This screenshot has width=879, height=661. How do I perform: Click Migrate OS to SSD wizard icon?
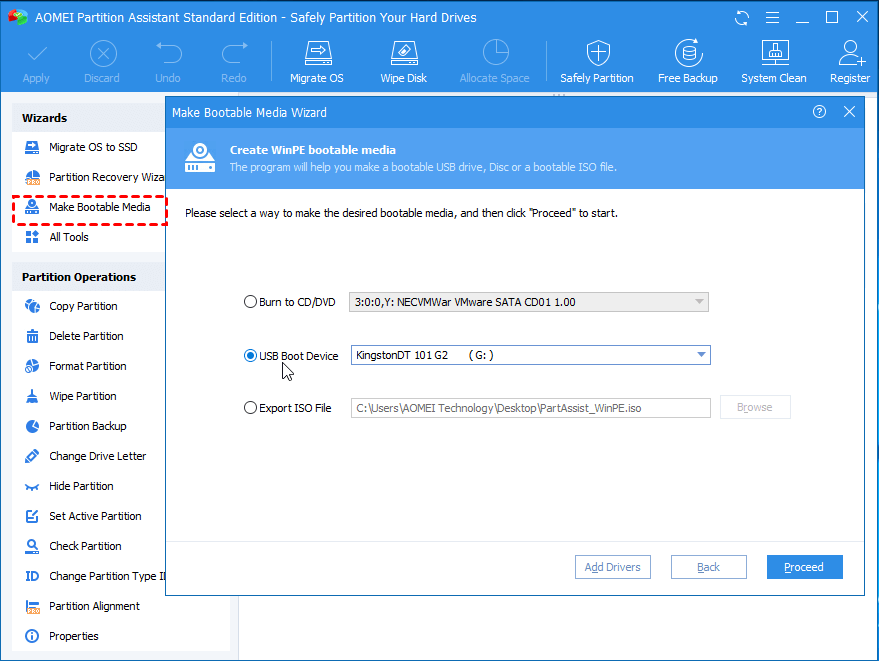click(32, 147)
